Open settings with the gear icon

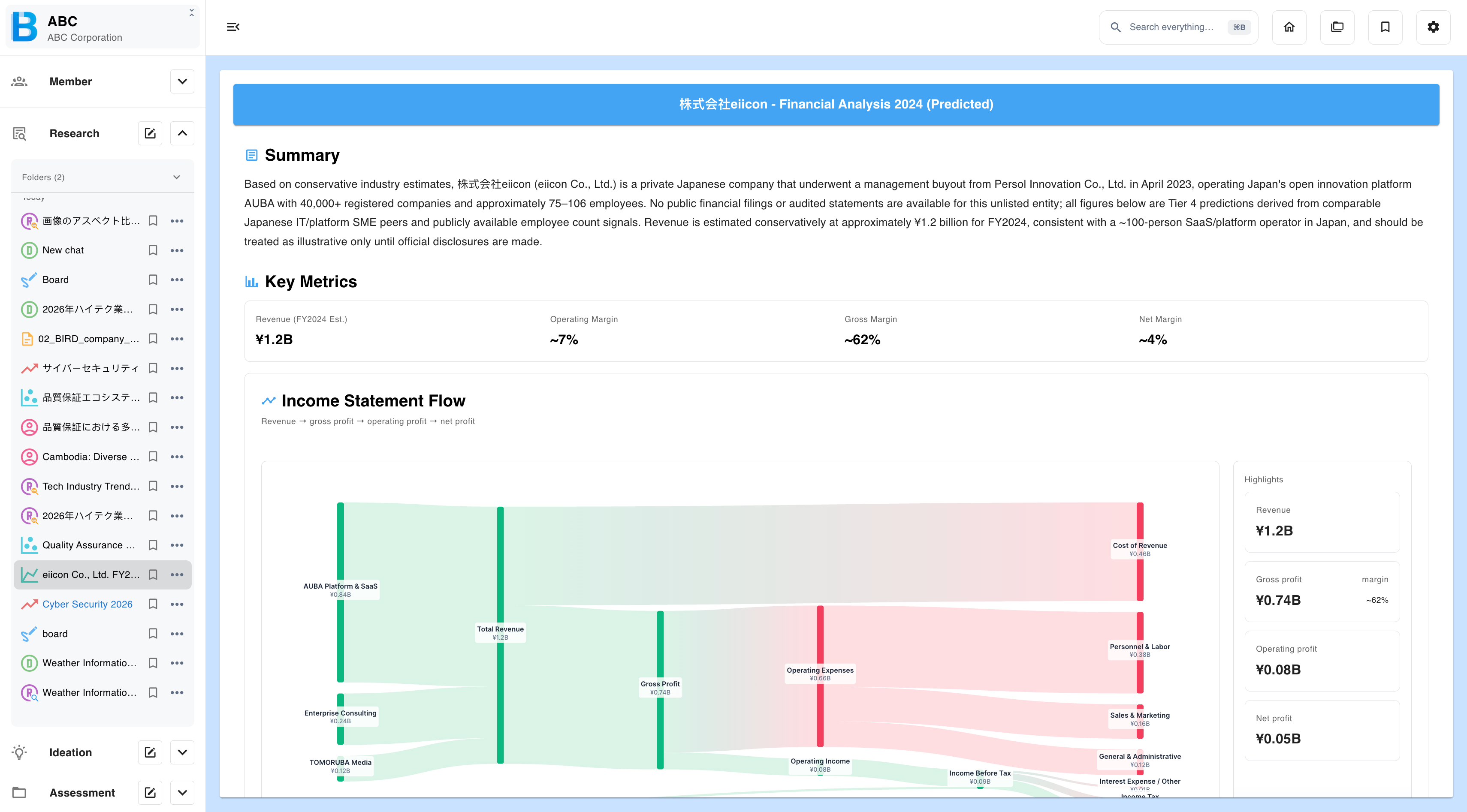(1433, 27)
